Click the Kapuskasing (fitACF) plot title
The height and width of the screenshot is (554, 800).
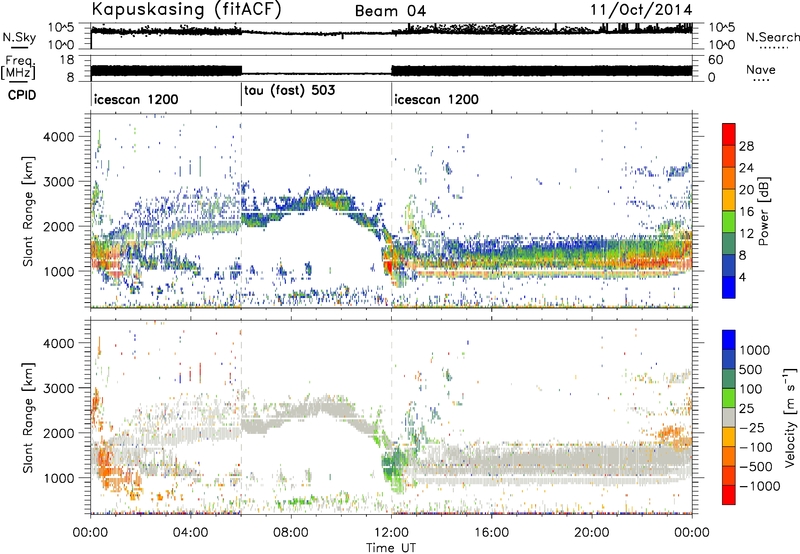click(x=186, y=10)
